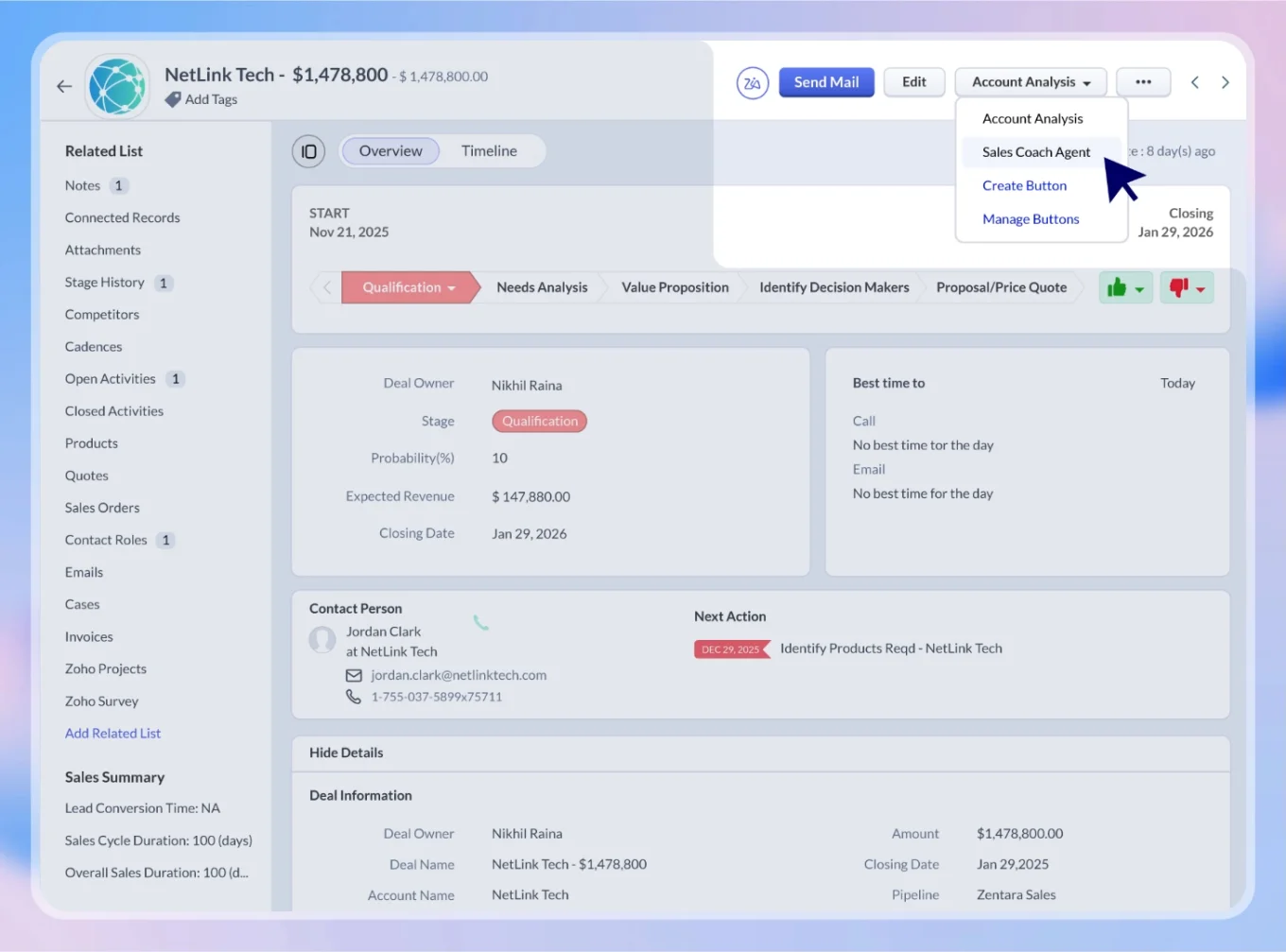Click the Add Tags tag icon

172,99
